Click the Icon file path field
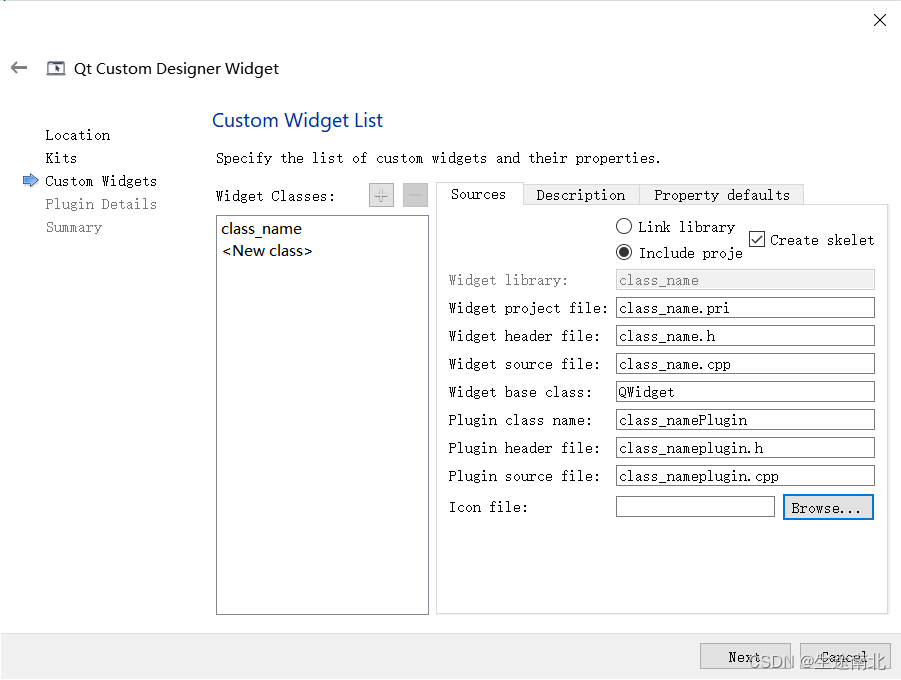Image resolution: width=901 pixels, height=680 pixels. pyautogui.click(x=695, y=507)
